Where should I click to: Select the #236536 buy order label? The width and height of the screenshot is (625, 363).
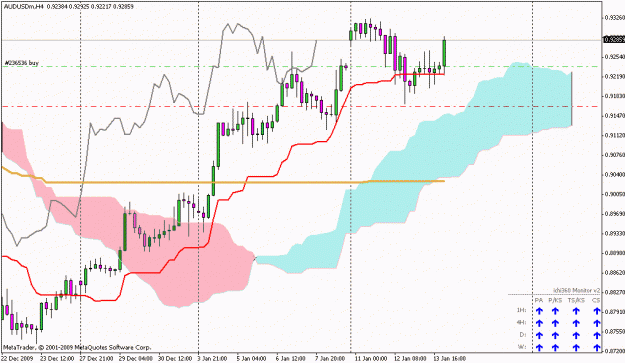[x=22, y=63]
